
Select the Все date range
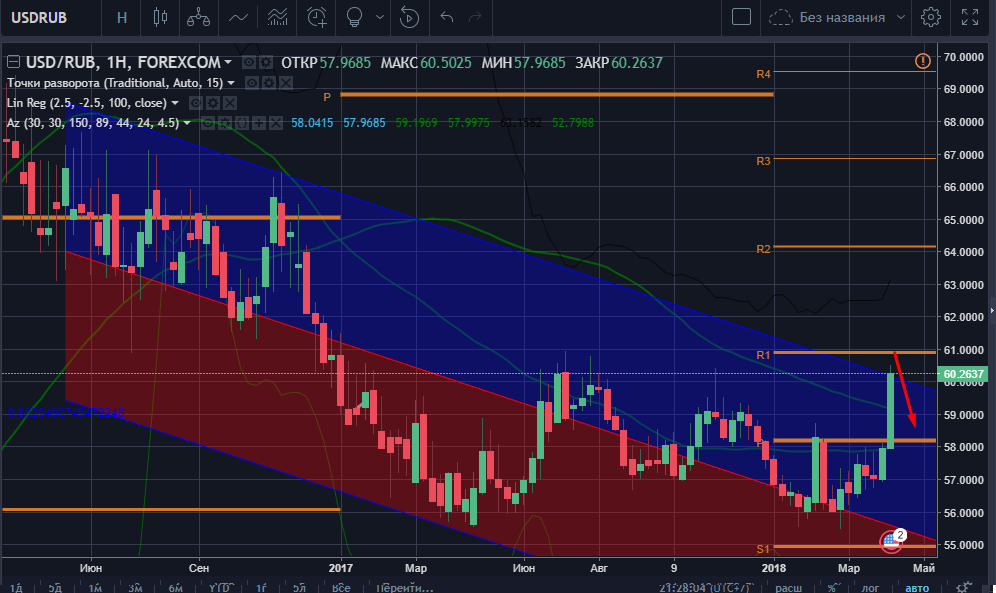point(341,588)
